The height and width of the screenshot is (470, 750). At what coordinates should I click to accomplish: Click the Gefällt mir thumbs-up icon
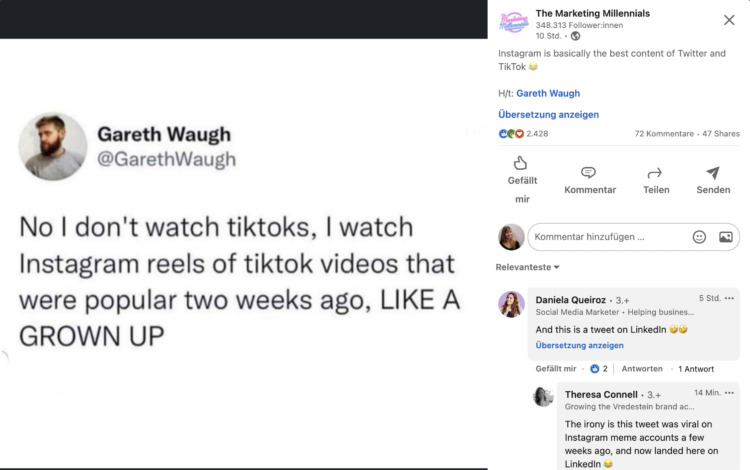pos(520,163)
